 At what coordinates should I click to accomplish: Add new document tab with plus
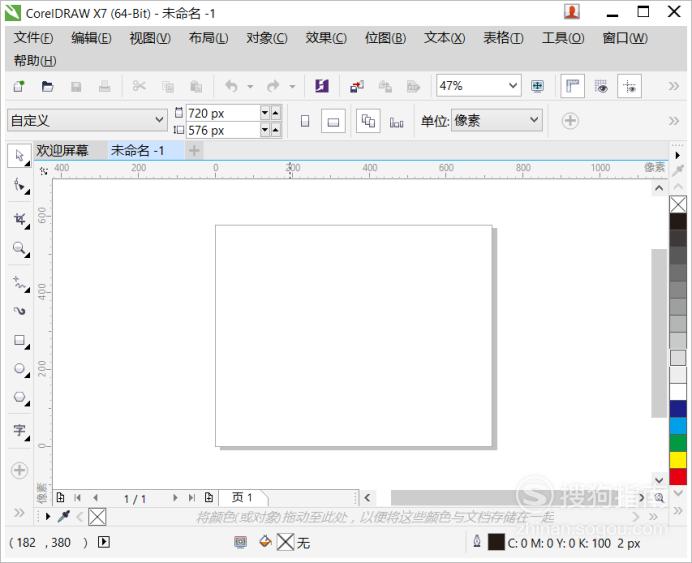coord(194,150)
